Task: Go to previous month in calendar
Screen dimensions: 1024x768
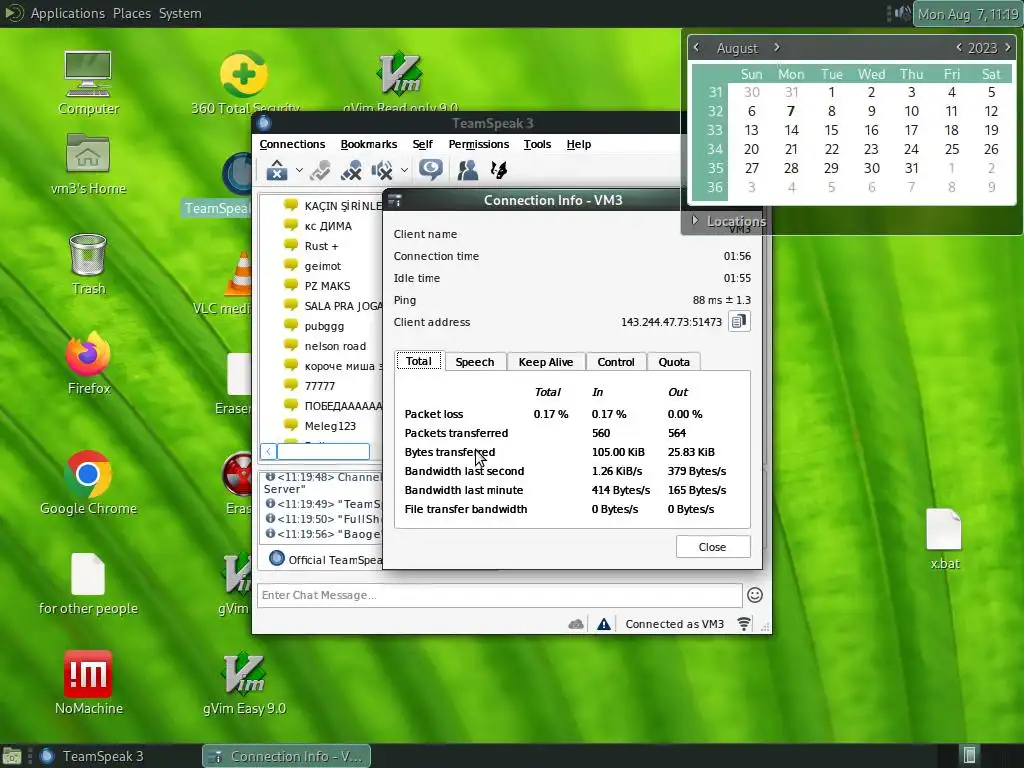Action: click(696, 48)
